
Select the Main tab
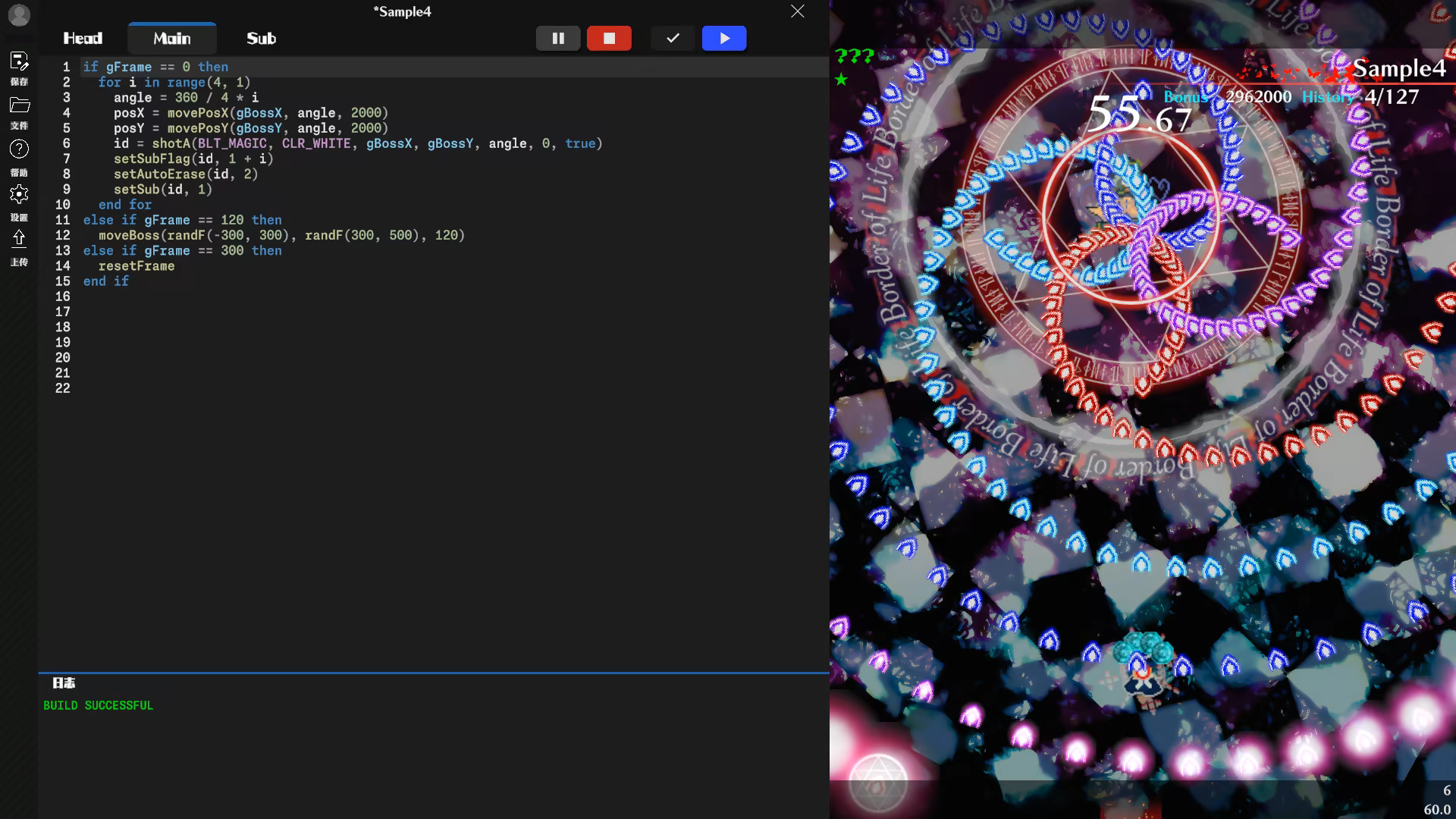tap(172, 38)
